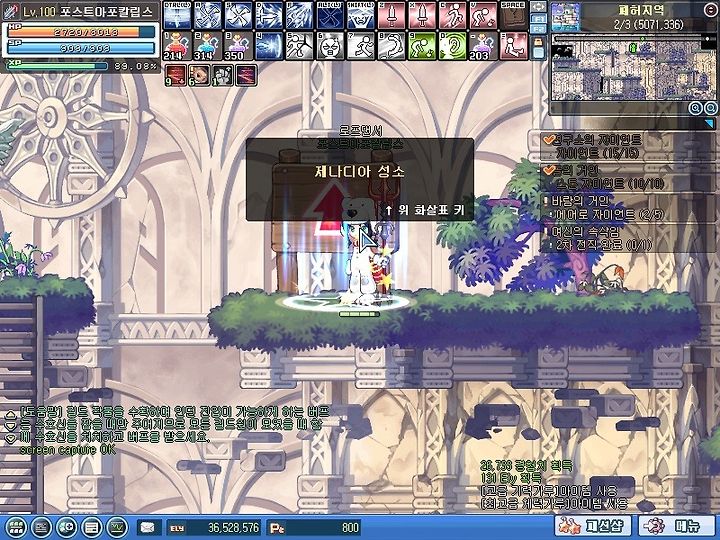Zoom in the minimap
This screenshot has height=540, width=720.
[x=696, y=108]
